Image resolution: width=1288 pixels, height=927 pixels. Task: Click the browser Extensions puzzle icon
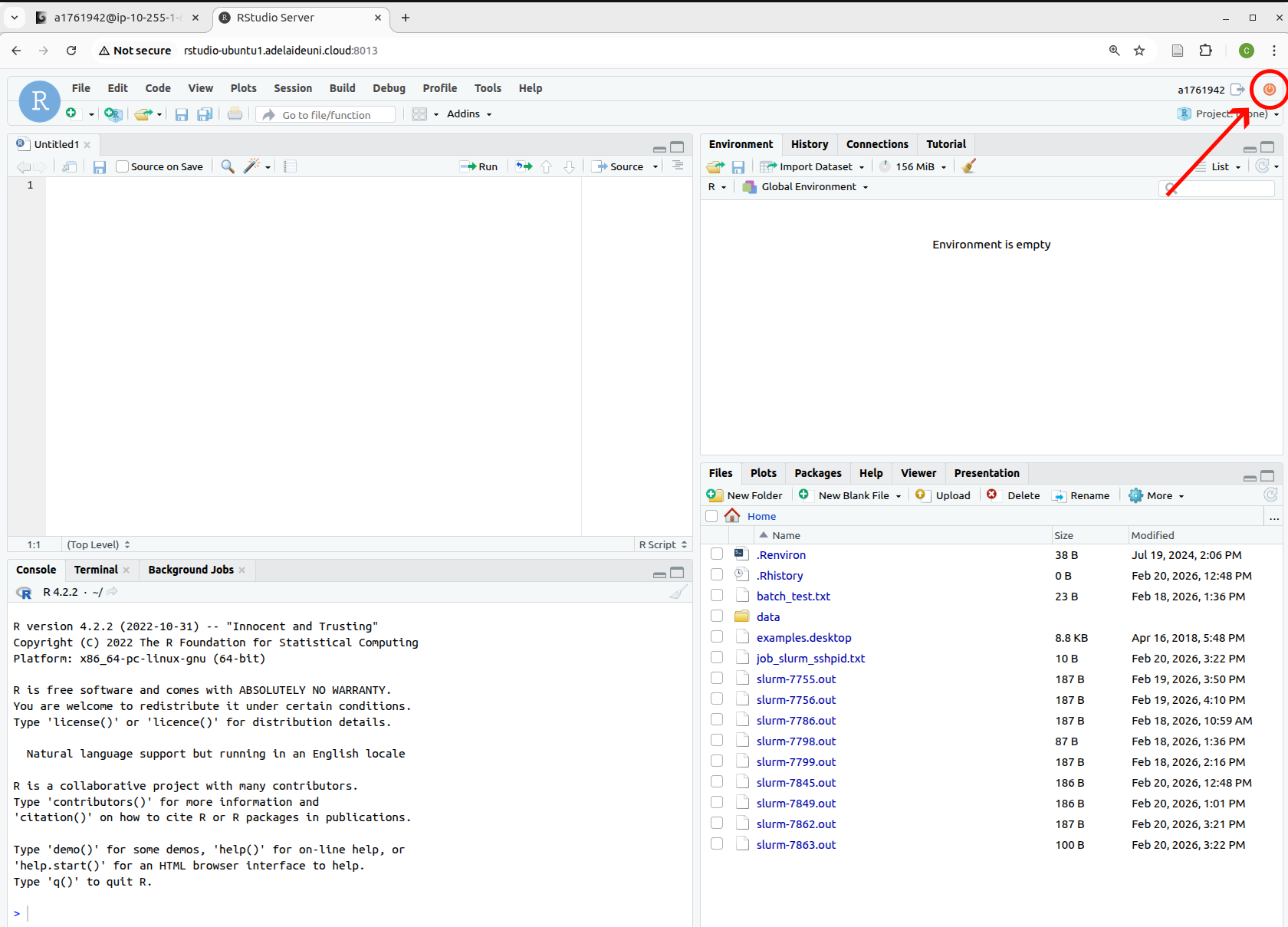1206,51
